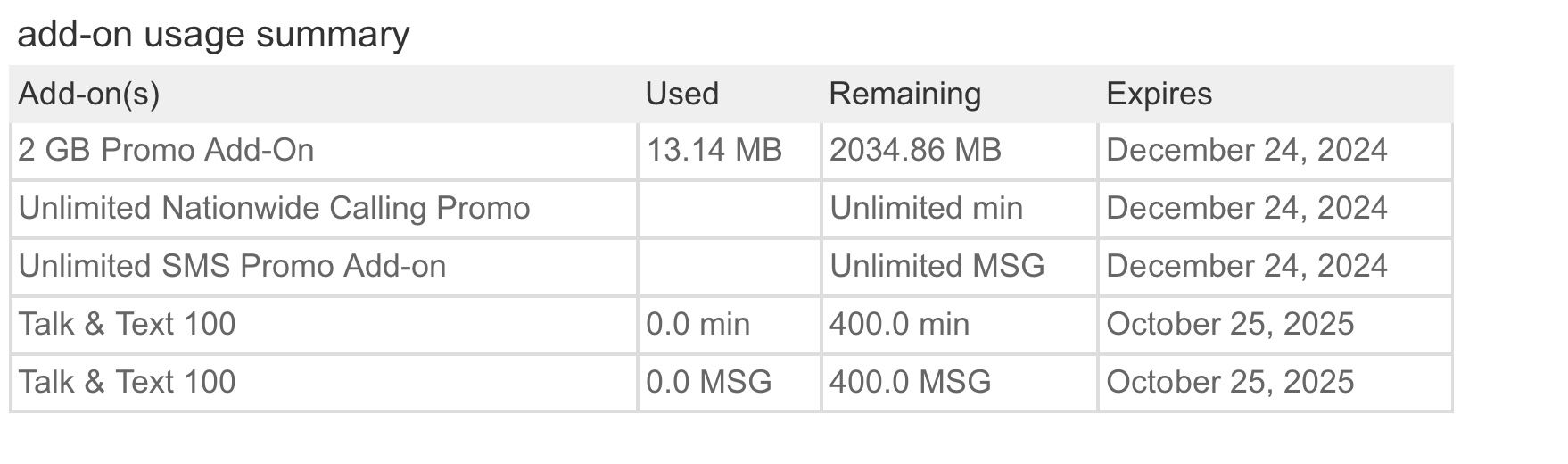Select the "Used" column header
The image size is (1568, 464).
click(x=681, y=94)
